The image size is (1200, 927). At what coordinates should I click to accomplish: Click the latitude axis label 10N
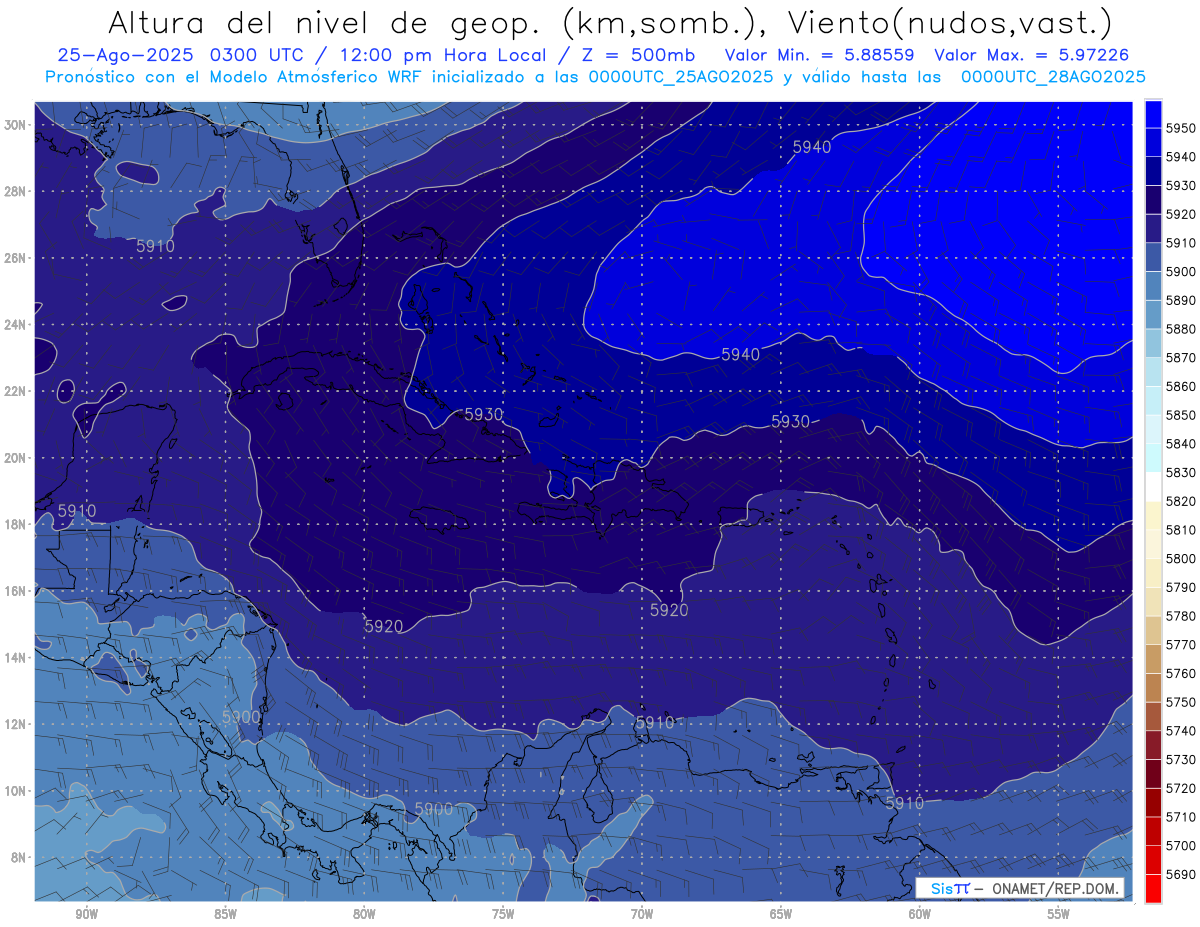[15, 791]
